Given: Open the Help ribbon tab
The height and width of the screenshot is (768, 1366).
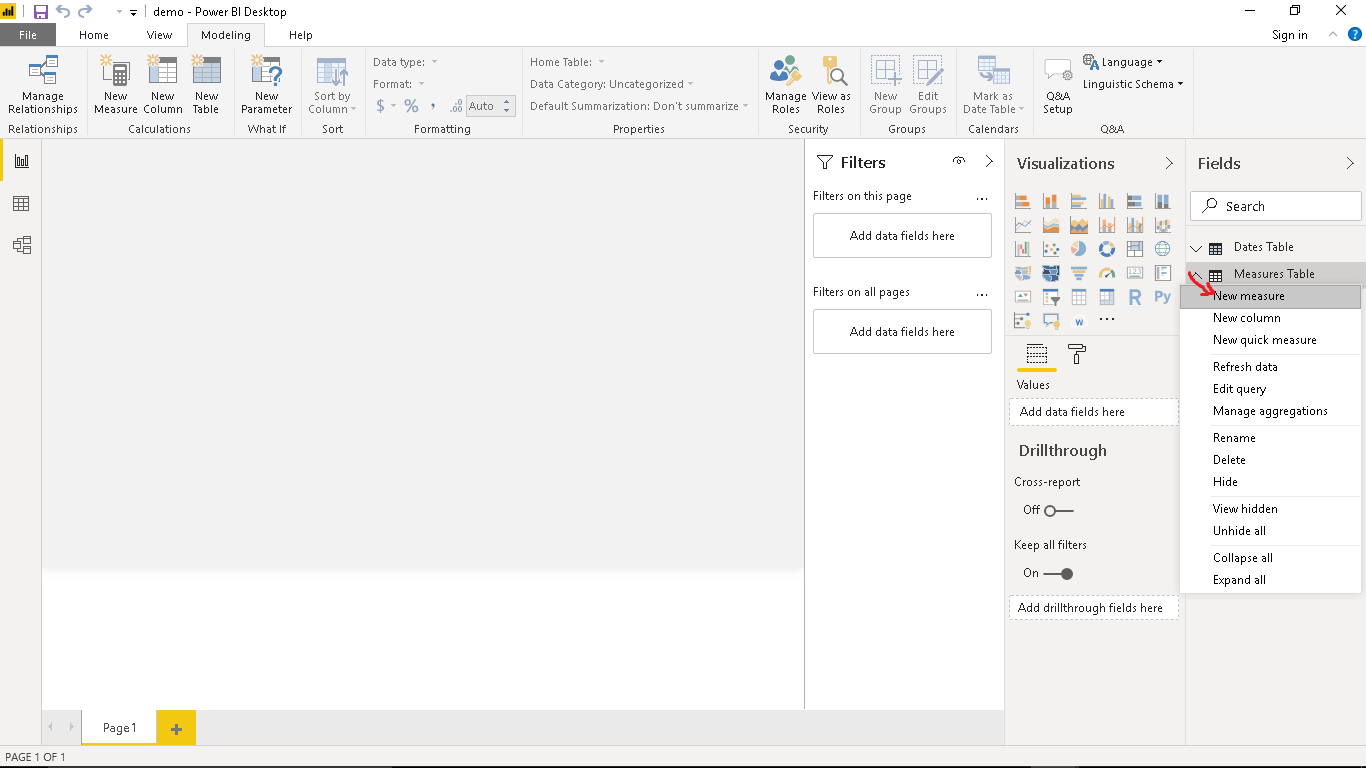Looking at the screenshot, I should [301, 35].
